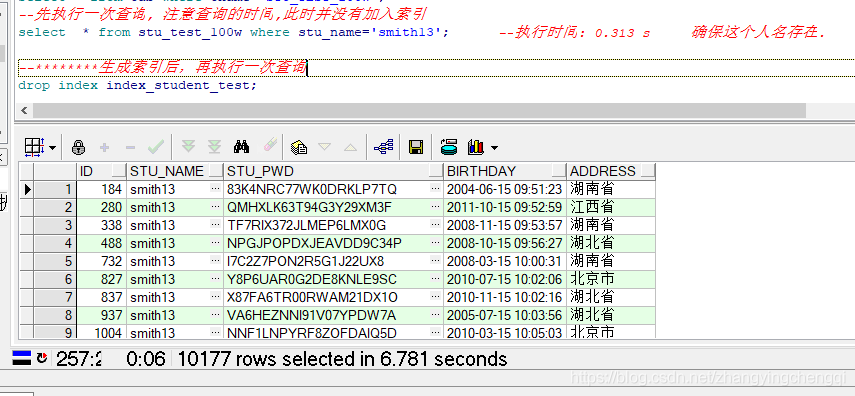The width and height of the screenshot is (855, 396).
Task: Click the next record down-triangle icon
Action: pos(324,147)
